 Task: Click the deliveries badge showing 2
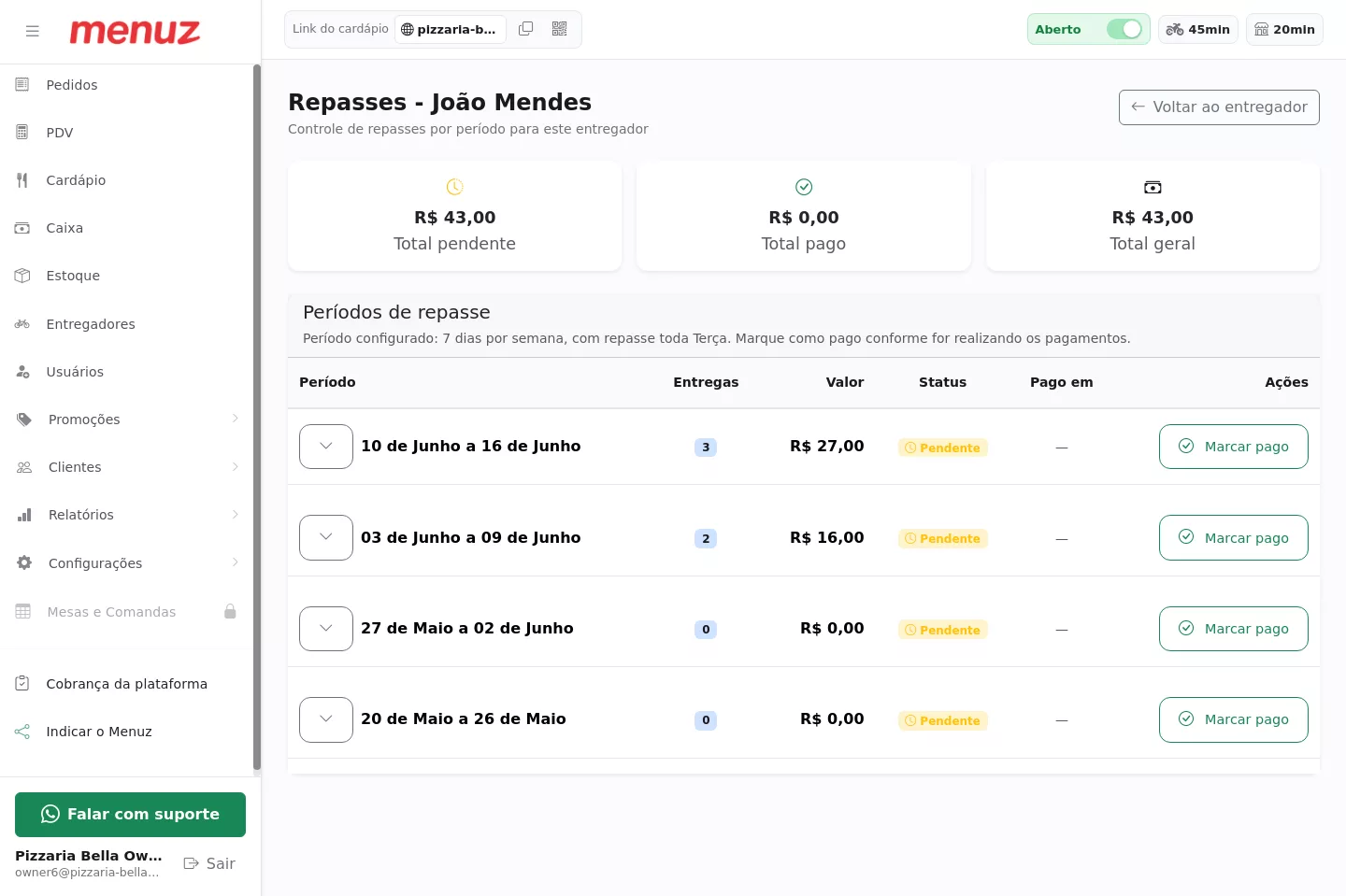point(706,538)
